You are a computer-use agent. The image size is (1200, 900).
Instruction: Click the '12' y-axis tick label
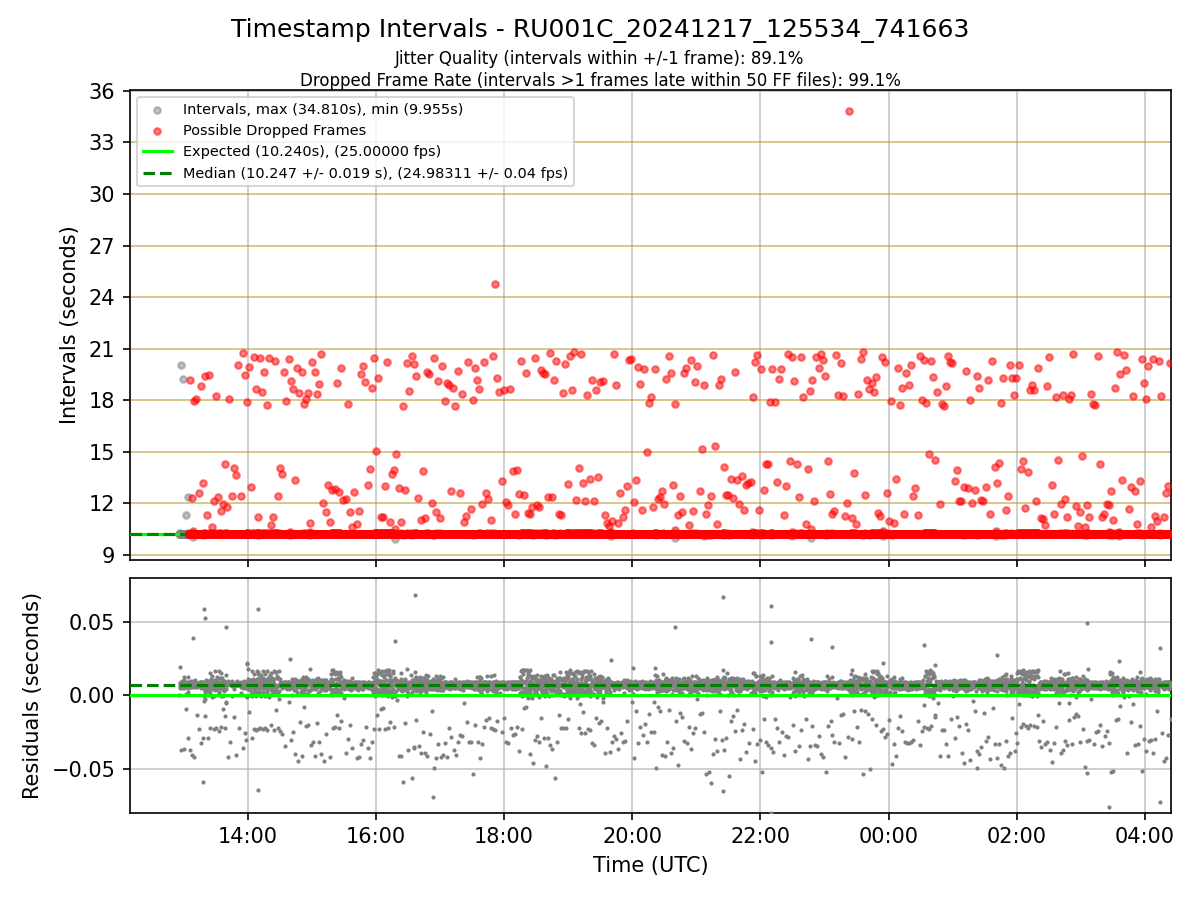103,503
